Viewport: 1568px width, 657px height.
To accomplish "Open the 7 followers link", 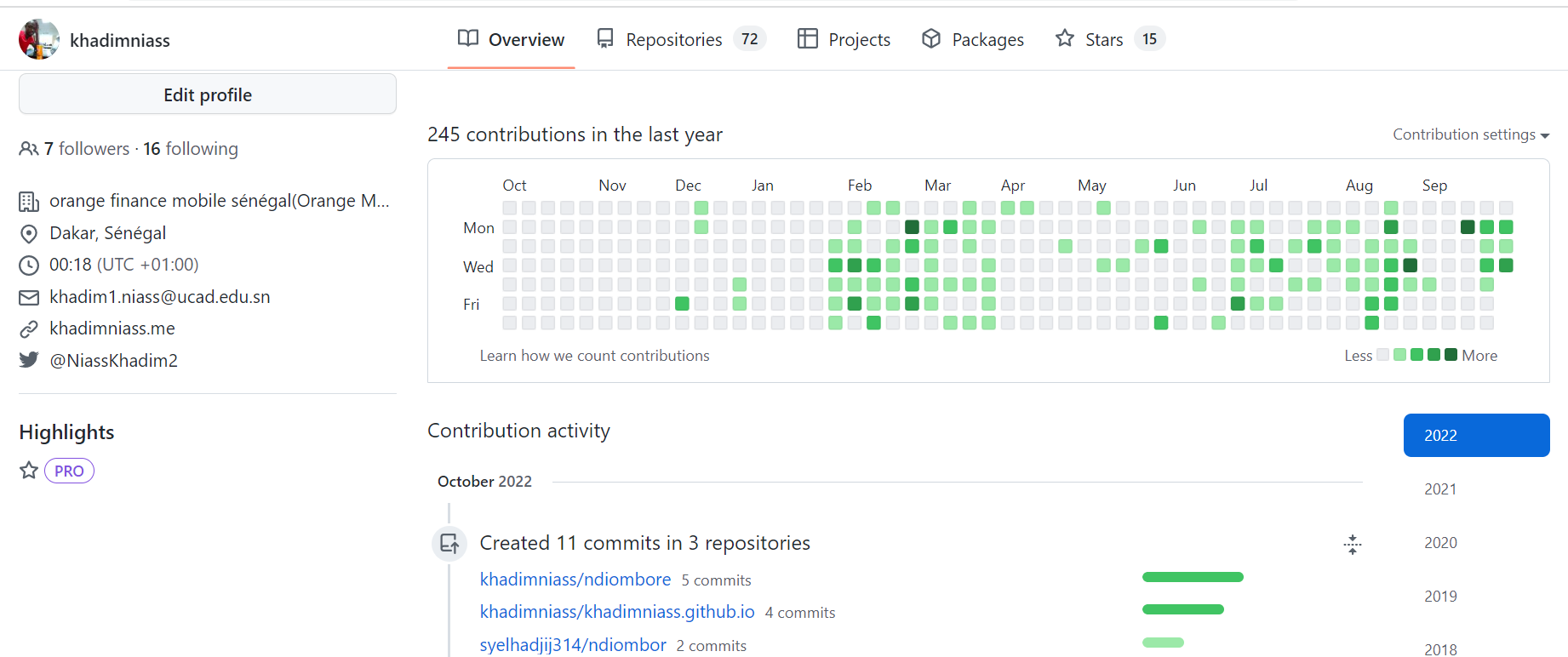I will [87, 149].
